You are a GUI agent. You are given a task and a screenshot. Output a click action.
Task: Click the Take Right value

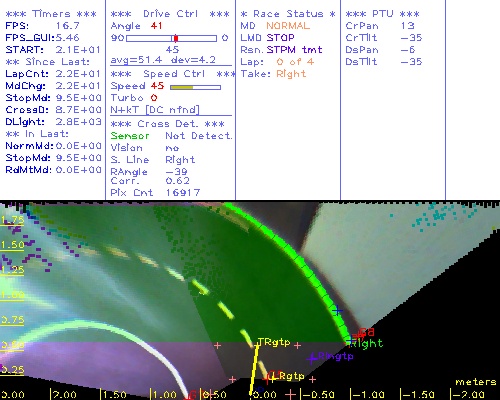point(291,74)
